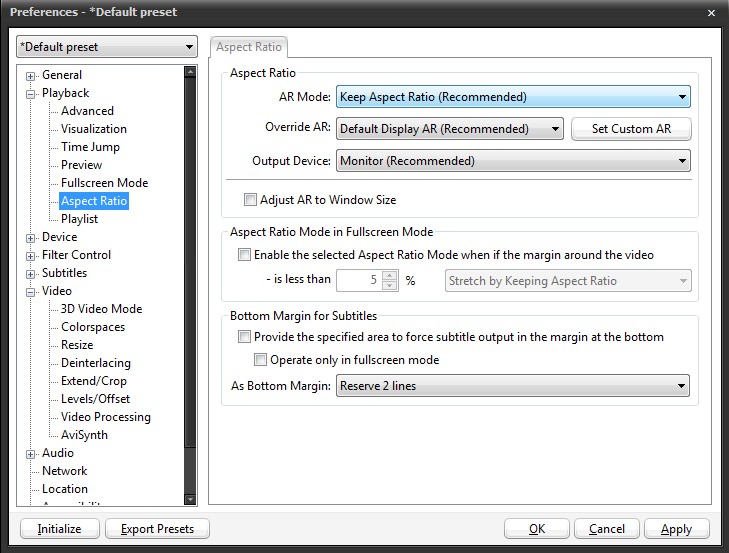Select Colorspaces in the tree

point(93,327)
